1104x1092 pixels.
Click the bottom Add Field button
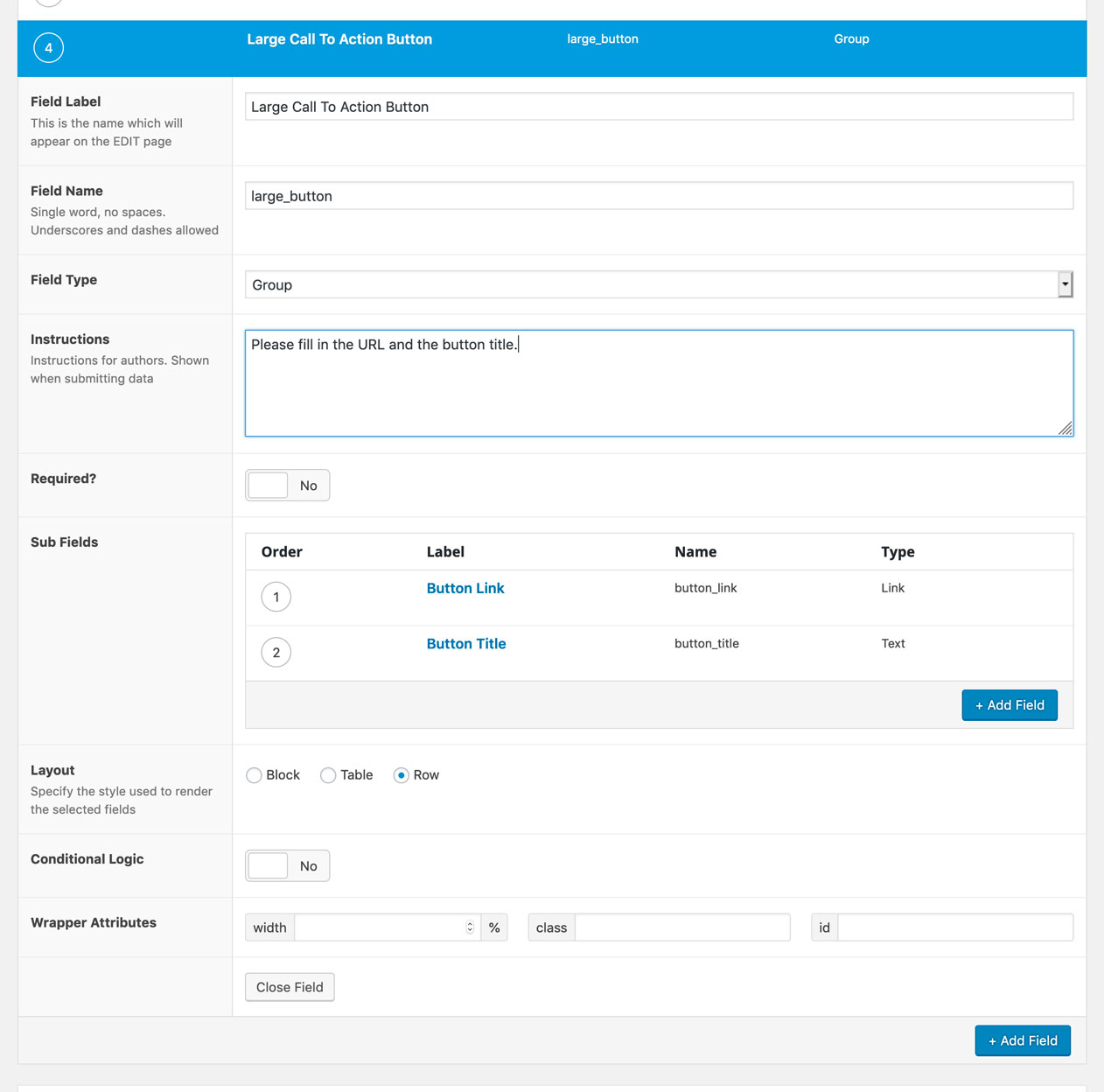point(1023,1040)
